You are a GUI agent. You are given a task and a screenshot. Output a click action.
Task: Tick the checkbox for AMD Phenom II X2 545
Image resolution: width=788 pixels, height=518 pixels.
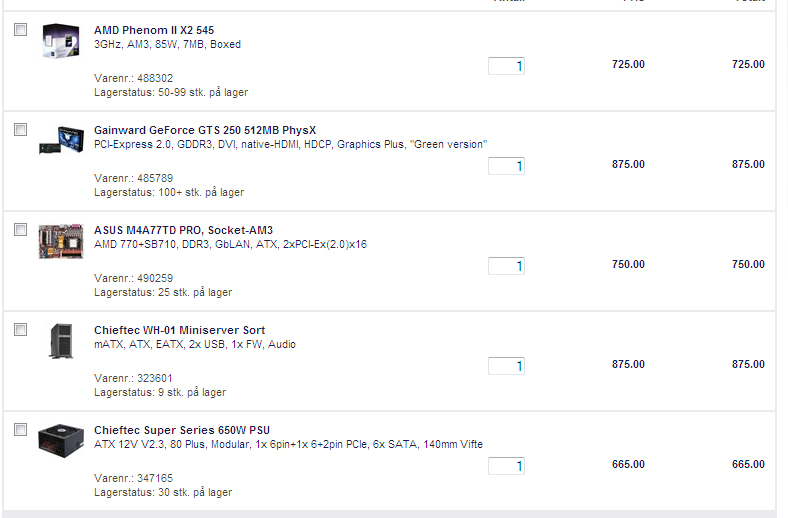click(x=21, y=30)
